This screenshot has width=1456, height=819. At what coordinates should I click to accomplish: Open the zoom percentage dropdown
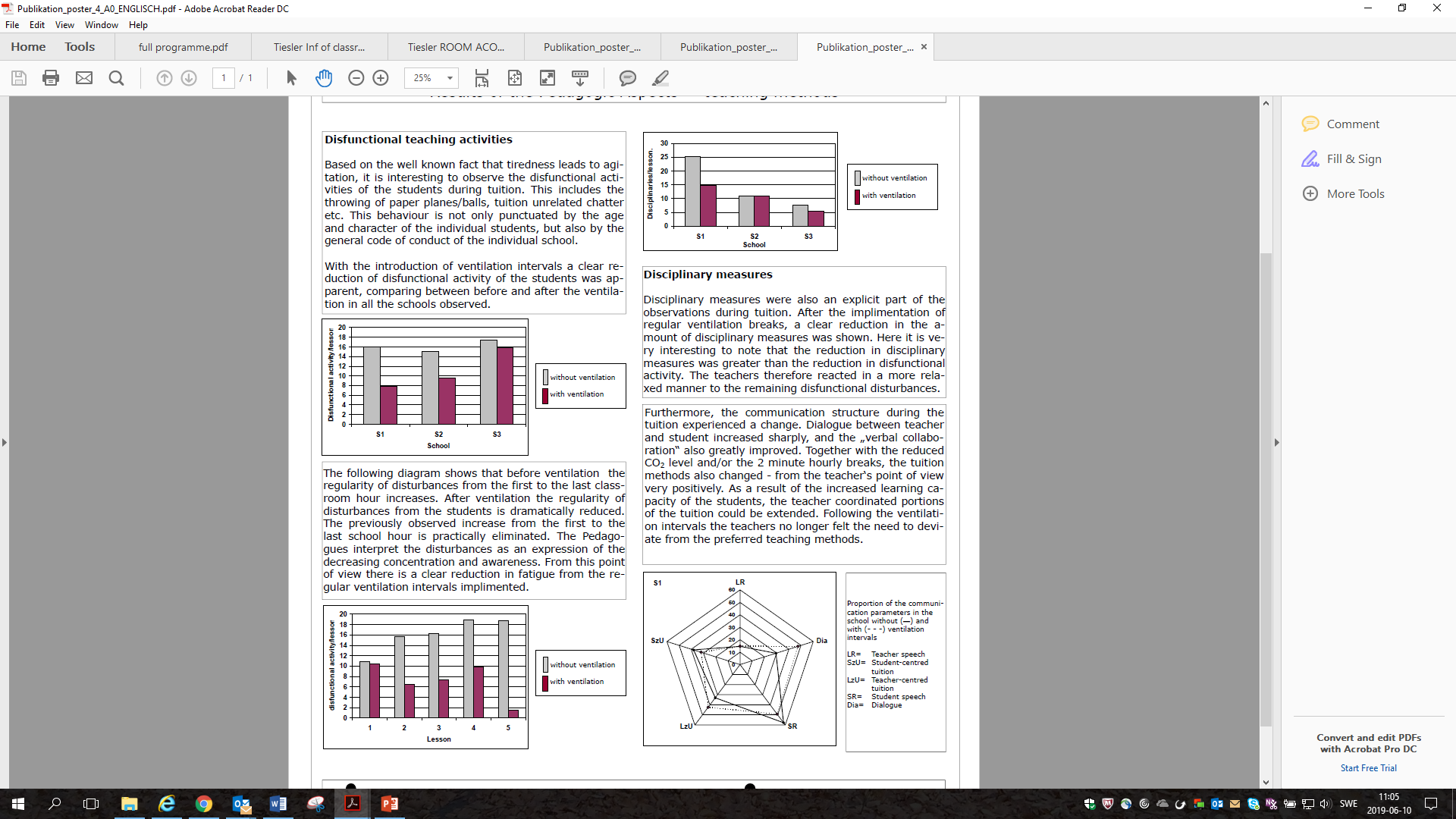click(450, 78)
